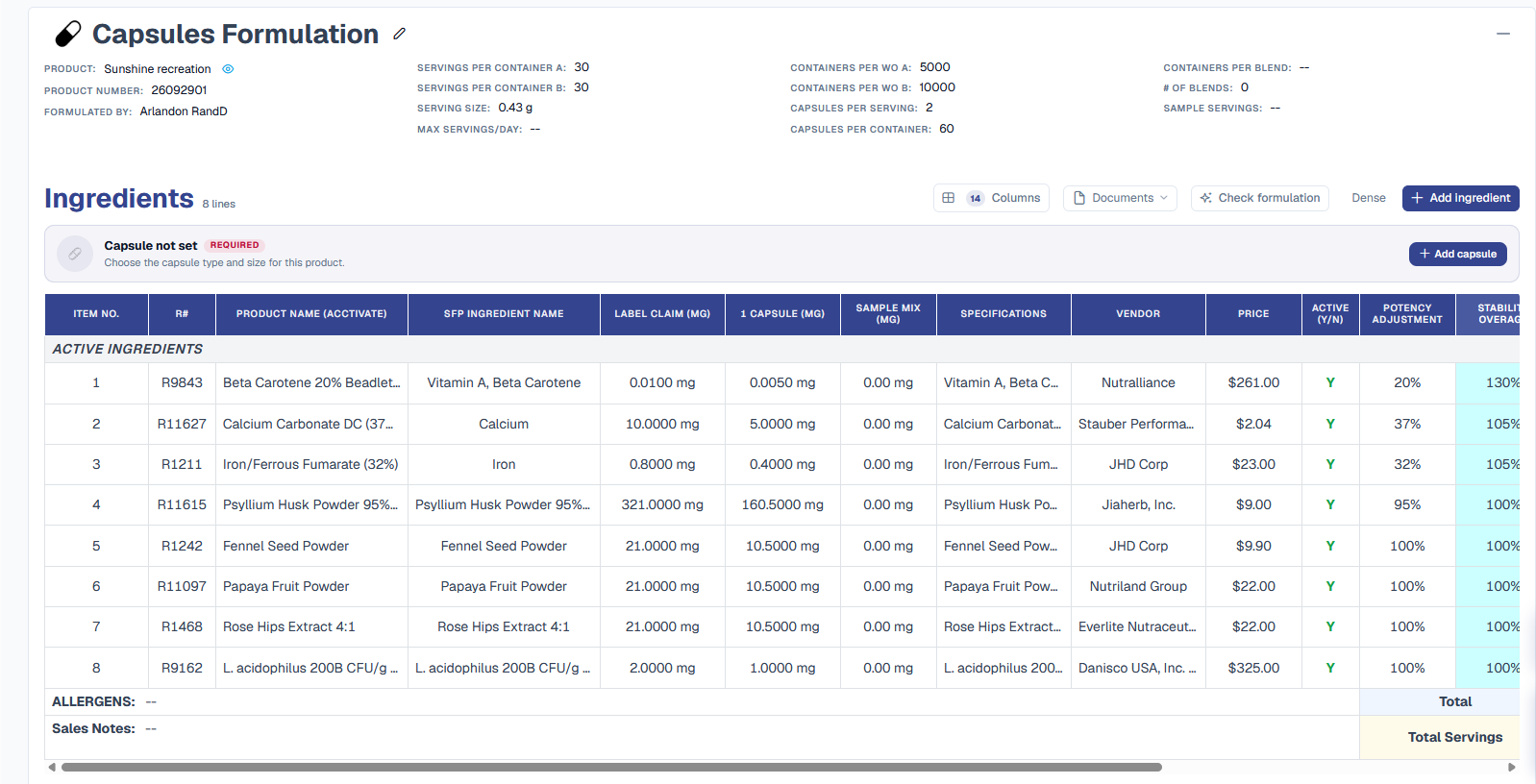Viewport: 1536px width, 784px height.
Task: Click the Active Ingredients section heading
Action: 127,349
